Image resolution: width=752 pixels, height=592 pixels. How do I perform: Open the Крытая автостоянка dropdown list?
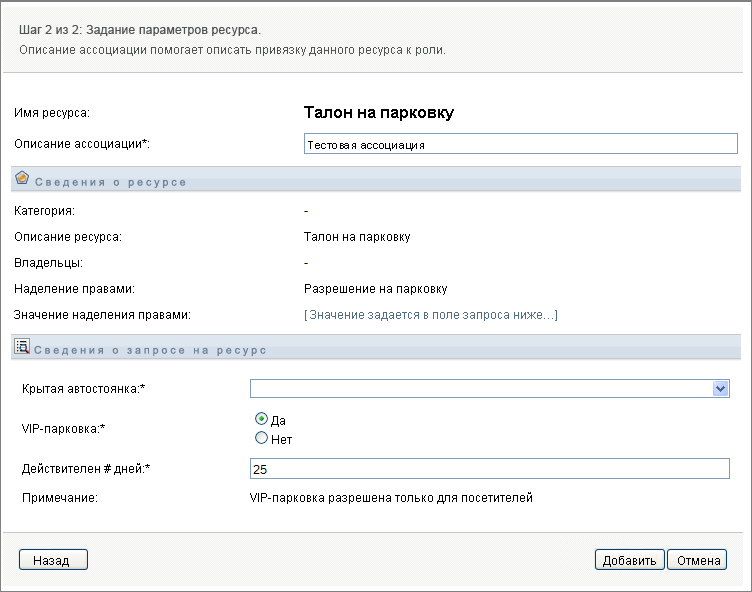pyautogui.click(x=720, y=389)
